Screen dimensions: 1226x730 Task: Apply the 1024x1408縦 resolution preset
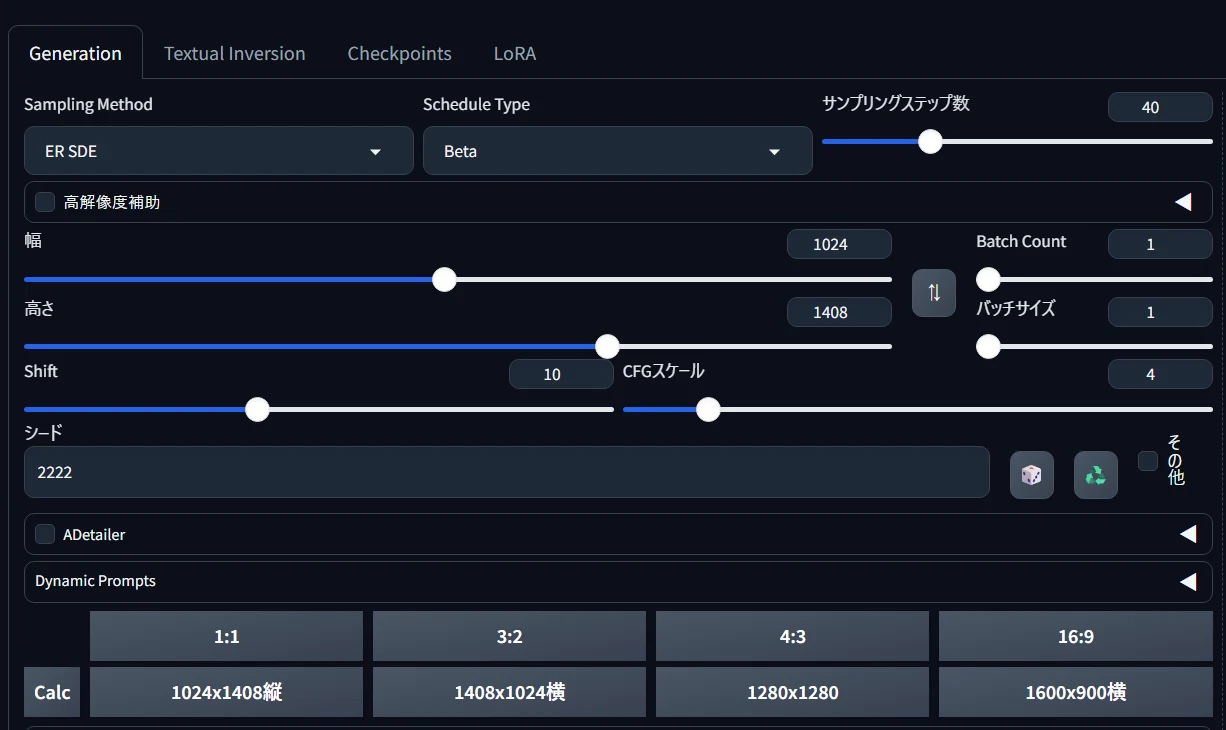(227, 692)
